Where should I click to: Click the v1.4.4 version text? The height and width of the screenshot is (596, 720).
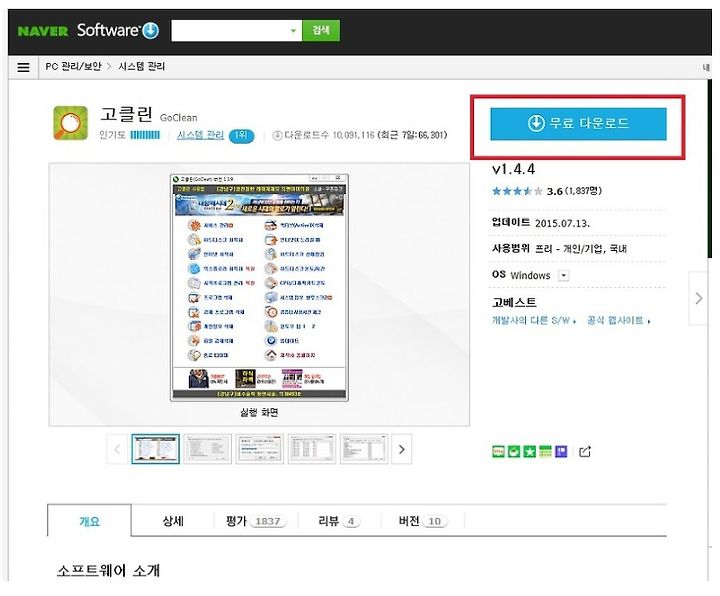pos(513,169)
